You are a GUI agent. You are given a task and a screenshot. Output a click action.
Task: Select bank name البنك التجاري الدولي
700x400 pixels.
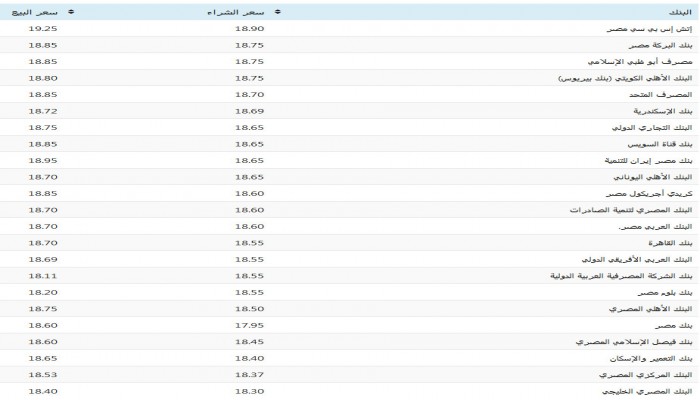(652, 128)
